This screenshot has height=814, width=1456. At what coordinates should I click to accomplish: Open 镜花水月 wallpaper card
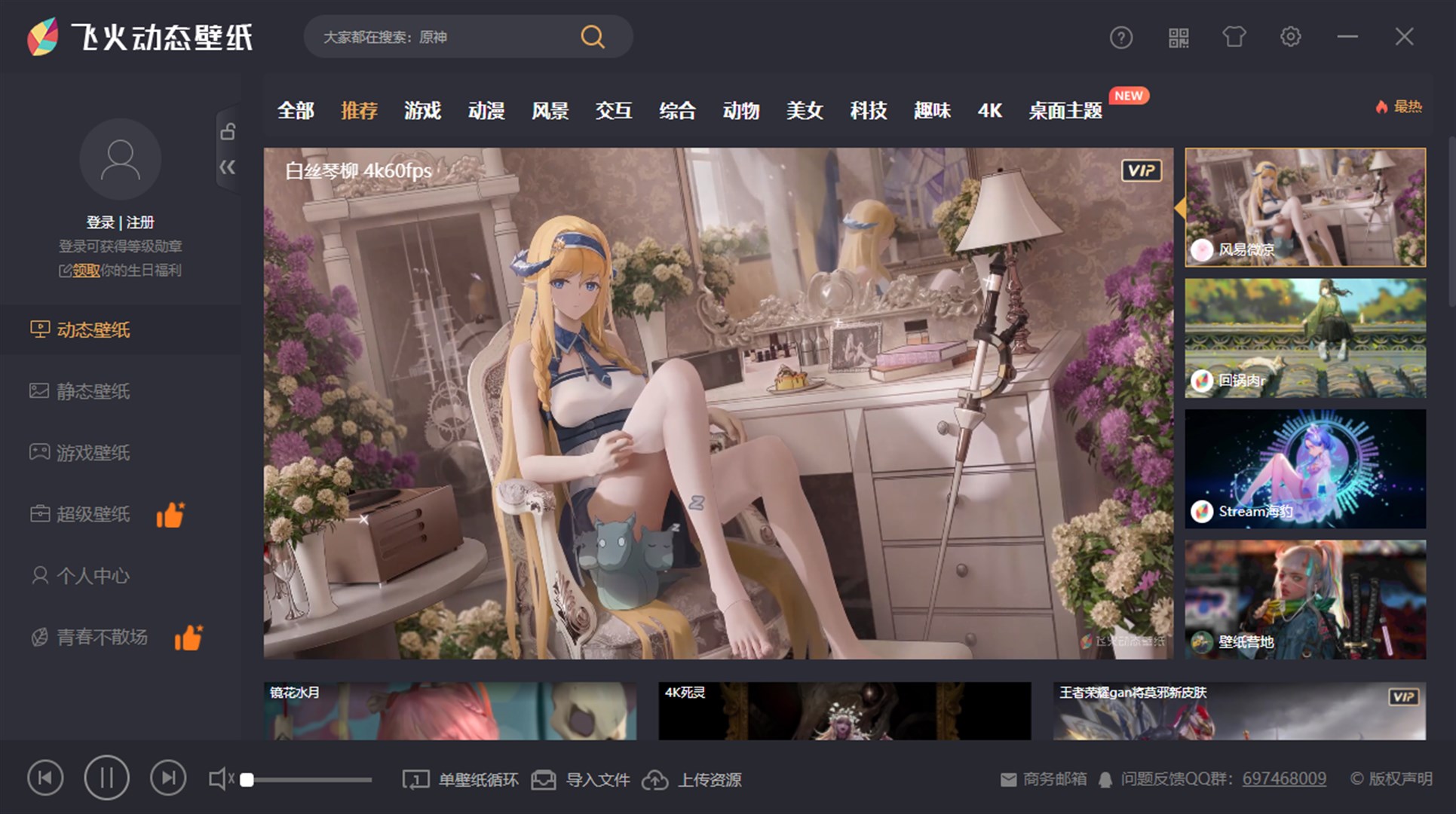click(450, 711)
